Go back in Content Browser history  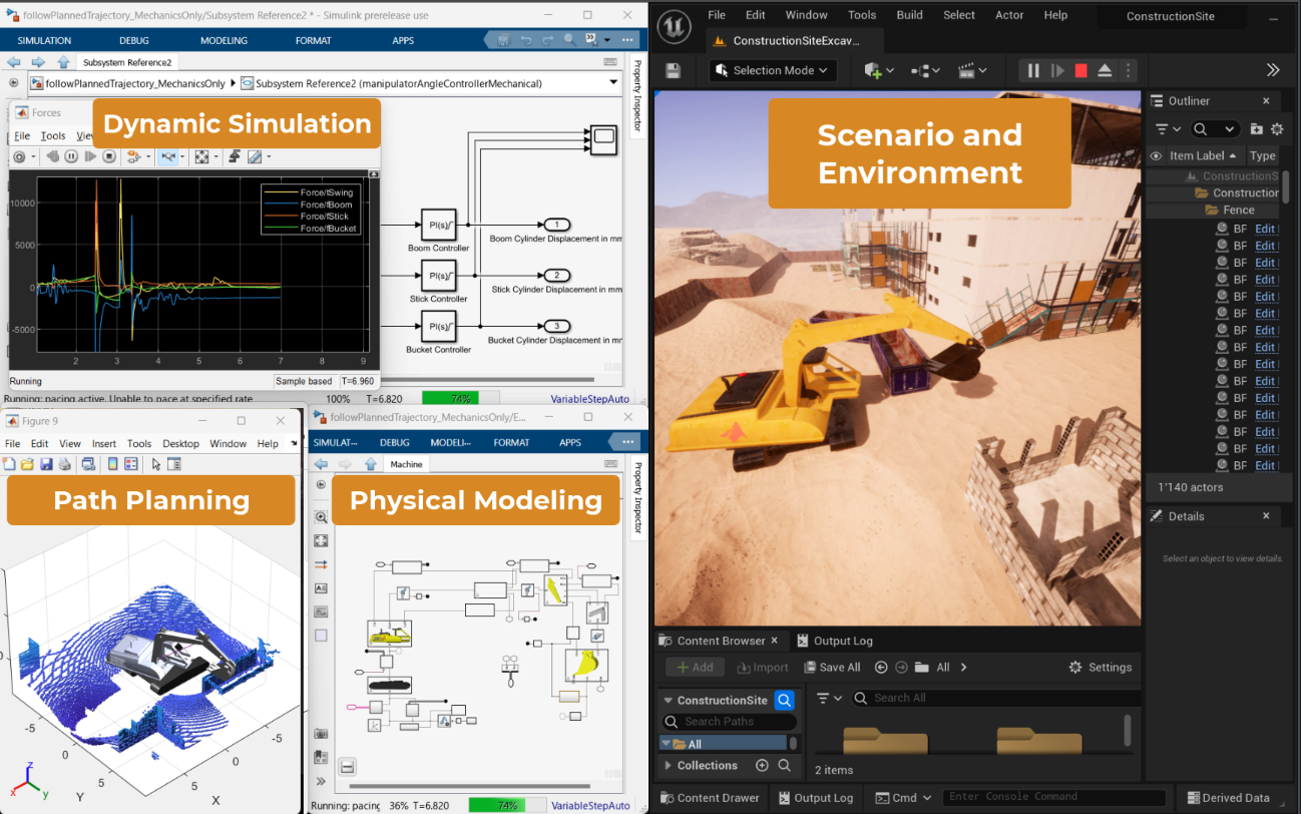pos(881,667)
